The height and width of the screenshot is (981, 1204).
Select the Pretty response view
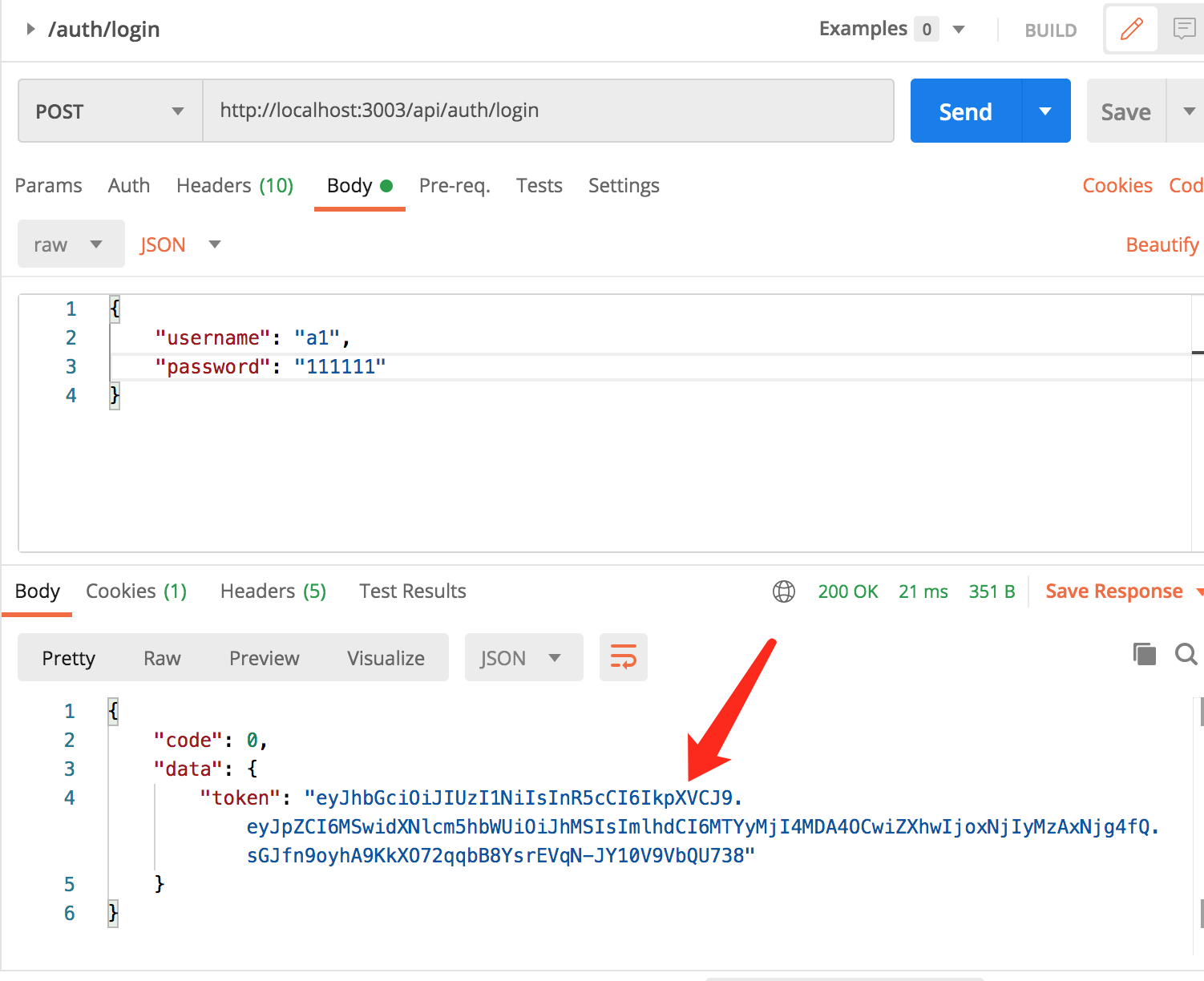coord(69,658)
